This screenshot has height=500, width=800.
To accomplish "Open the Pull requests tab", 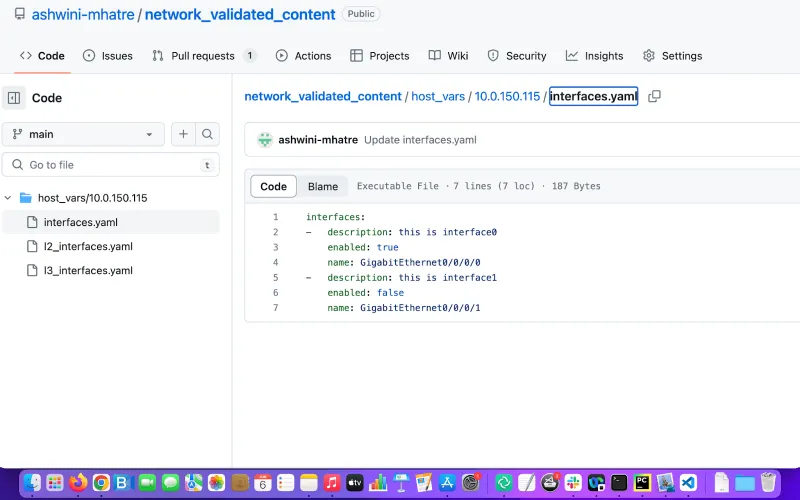I will point(203,56).
